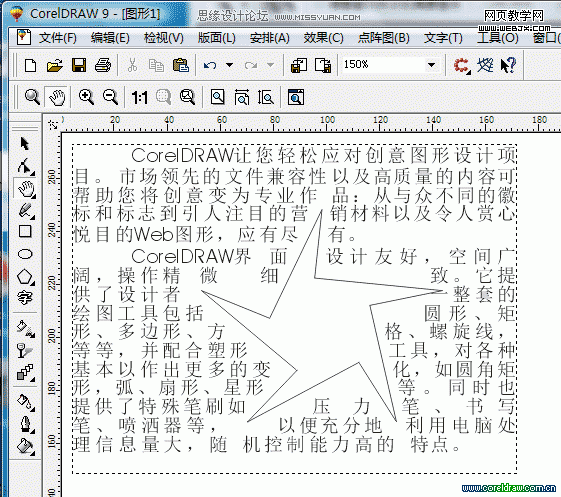Click Zoom to Page Width icon

(242, 97)
